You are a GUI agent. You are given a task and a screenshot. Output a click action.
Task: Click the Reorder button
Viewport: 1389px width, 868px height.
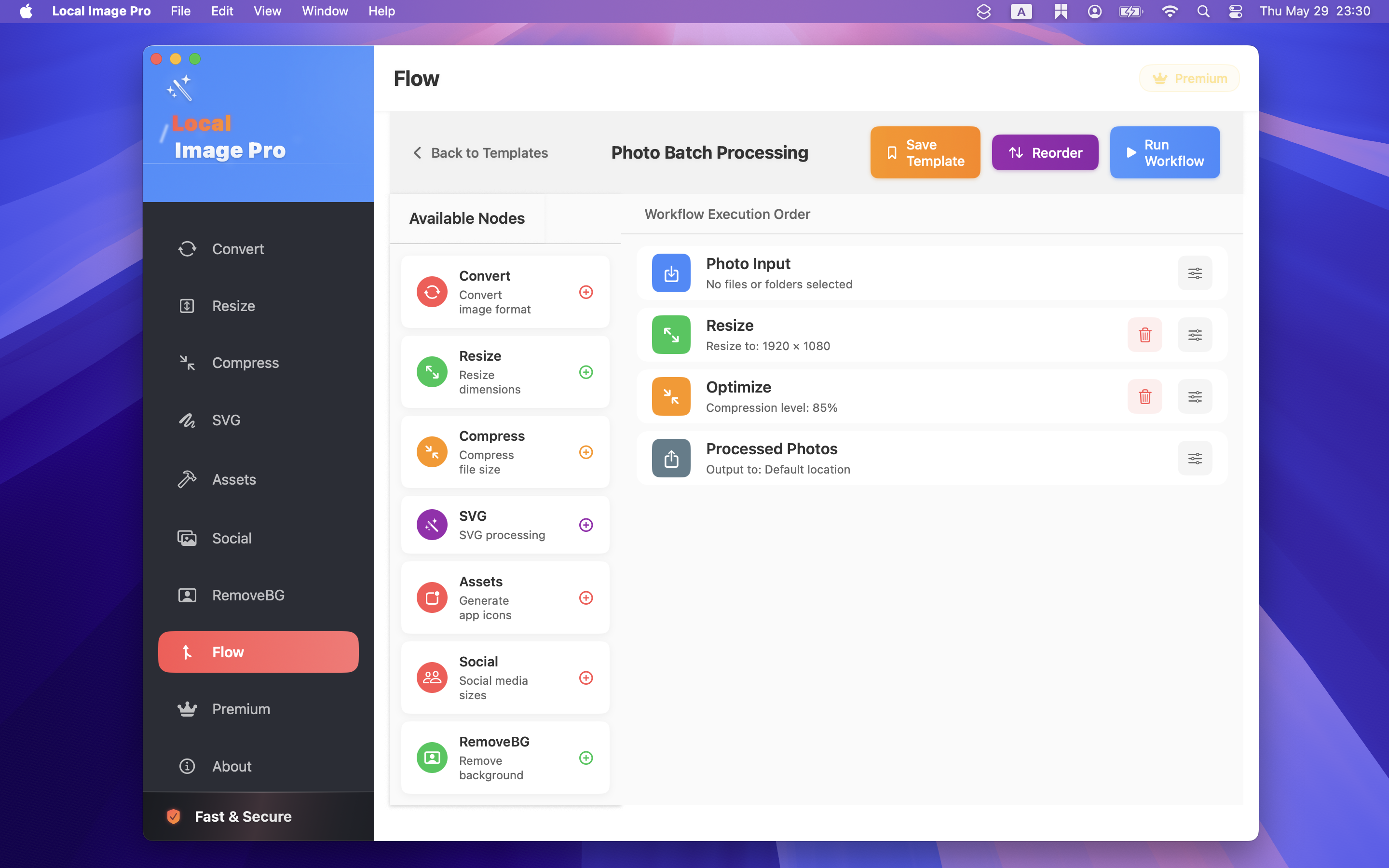[x=1045, y=153]
